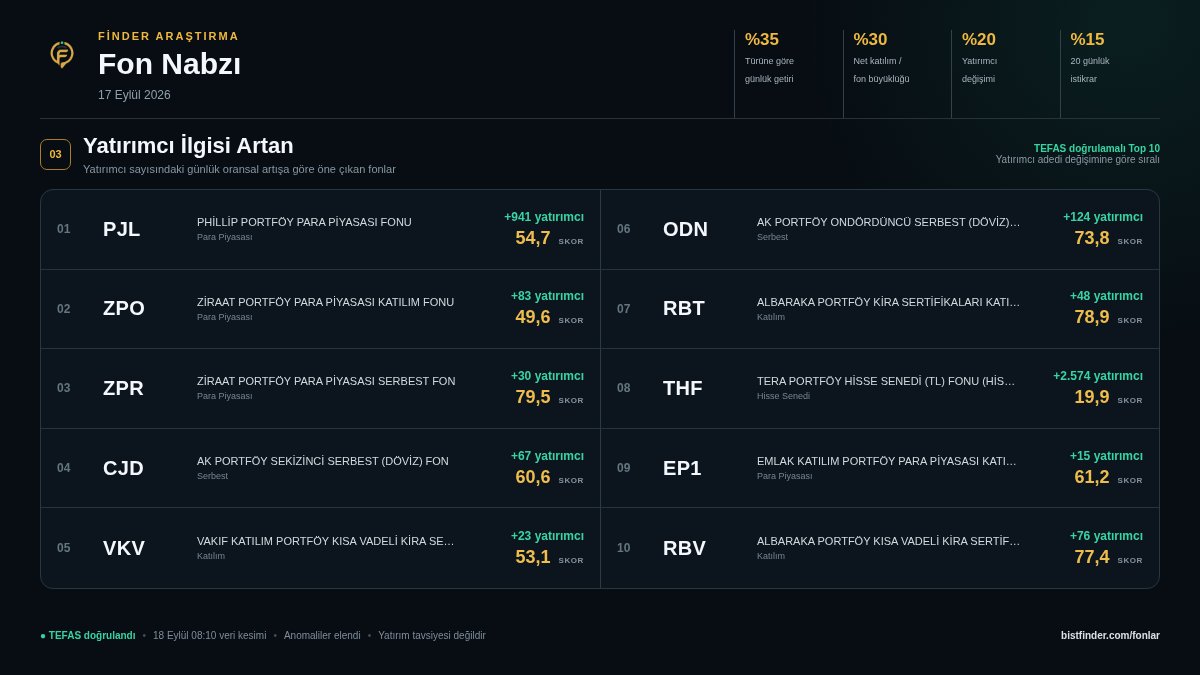Viewport: 1200px width, 675px height.
Task: Click the Fon Nabzı title
Action: point(169,64)
